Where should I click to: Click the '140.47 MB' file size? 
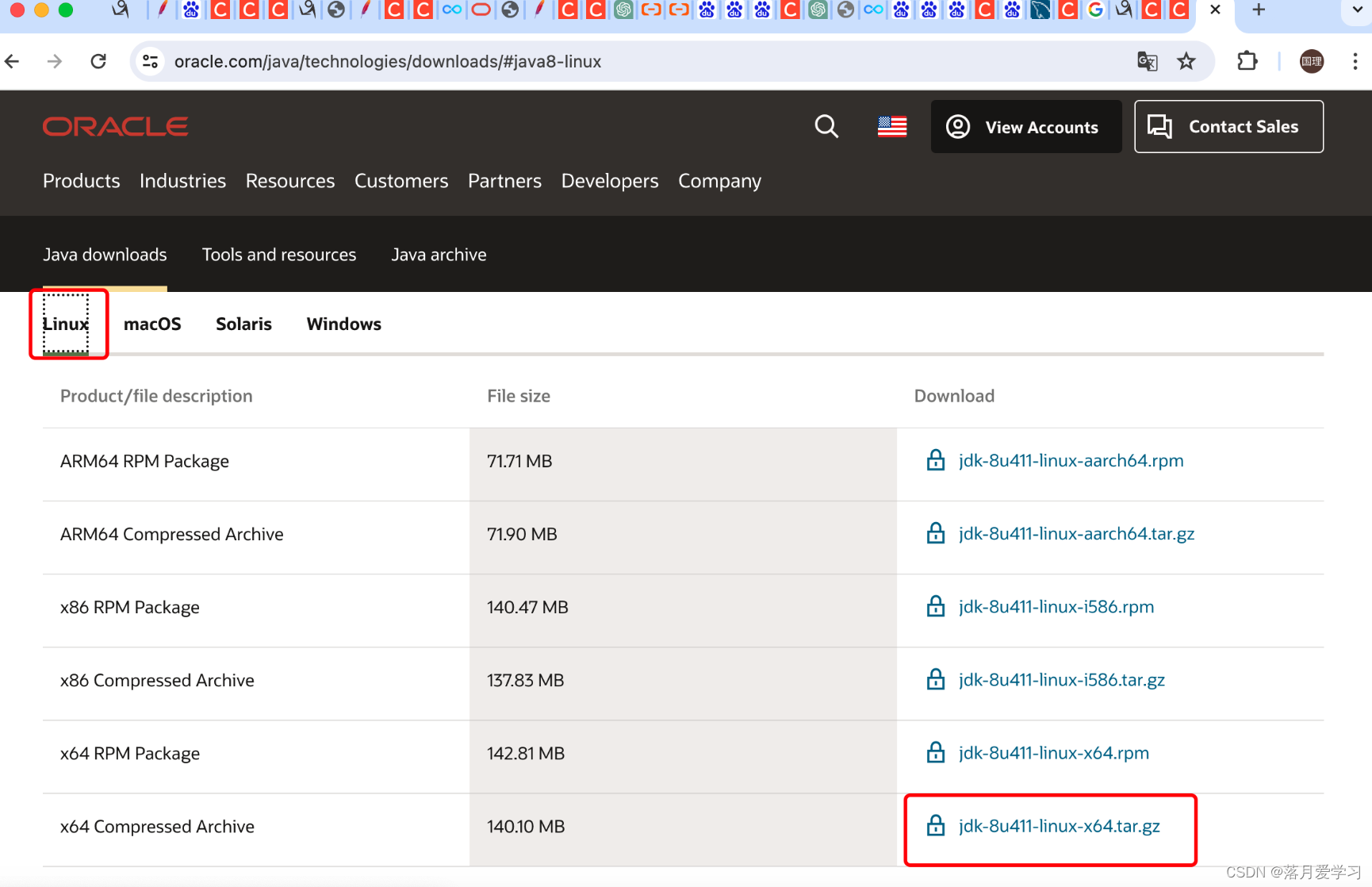coord(527,607)
